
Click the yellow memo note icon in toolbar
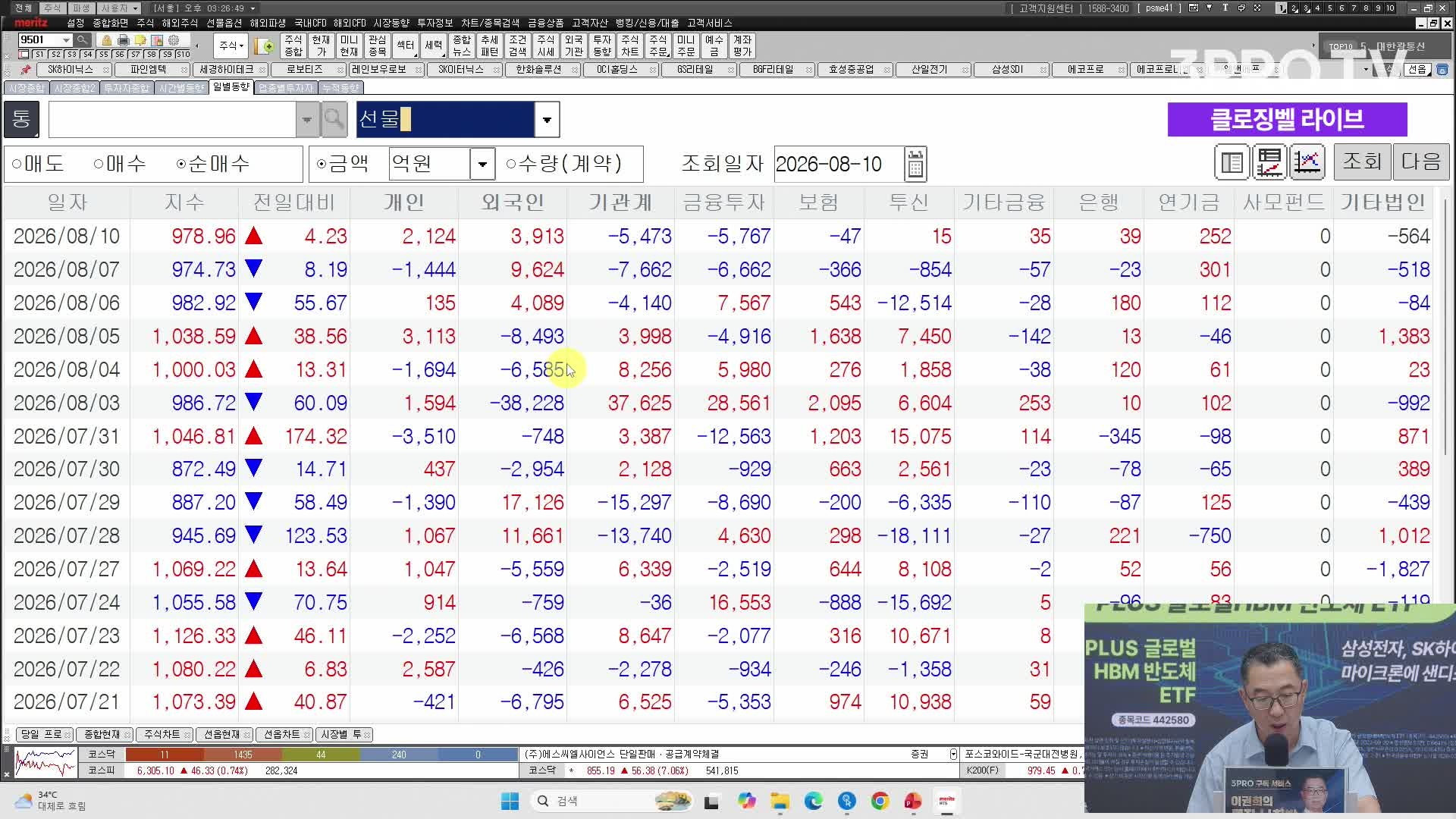(140, 40)
